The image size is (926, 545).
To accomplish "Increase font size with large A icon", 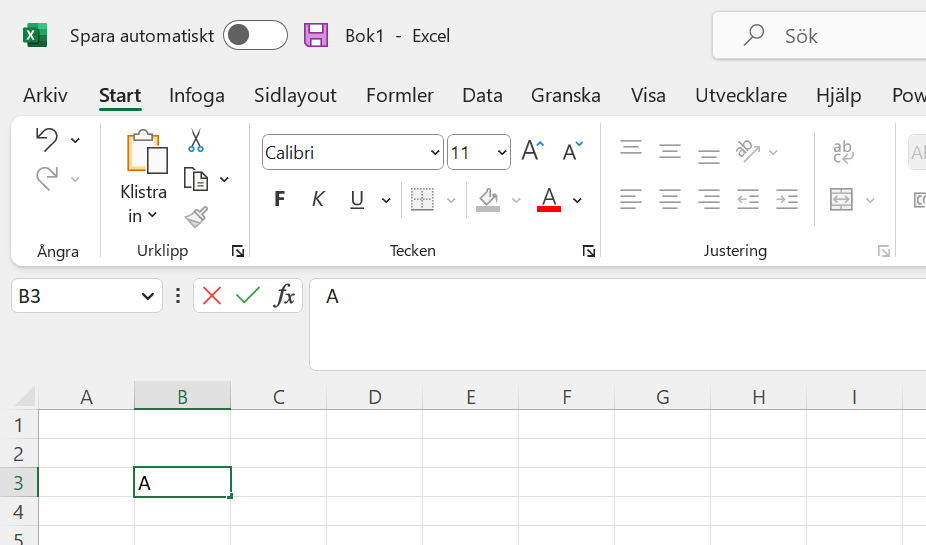I will pos(533,151).
